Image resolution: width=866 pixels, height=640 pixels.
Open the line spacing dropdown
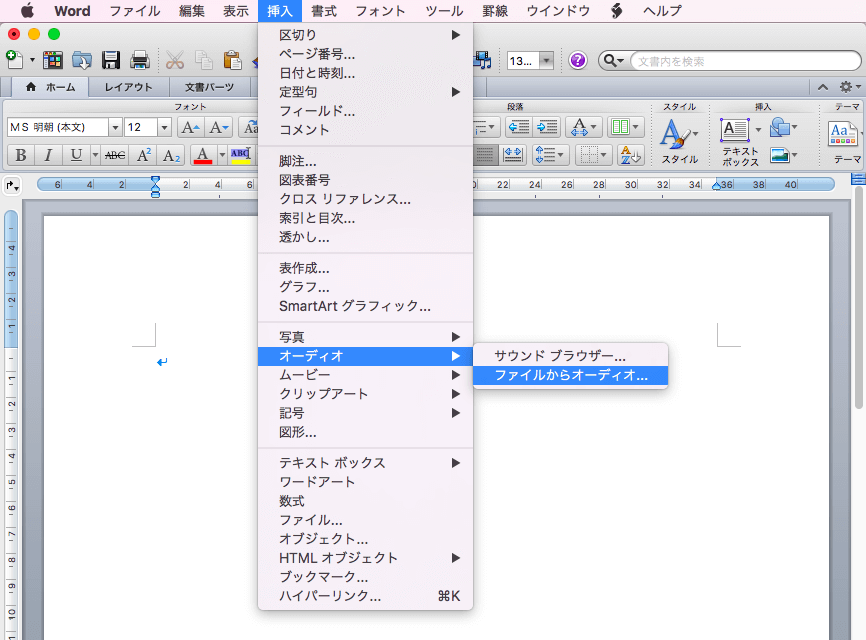click(x=551, y=155)
